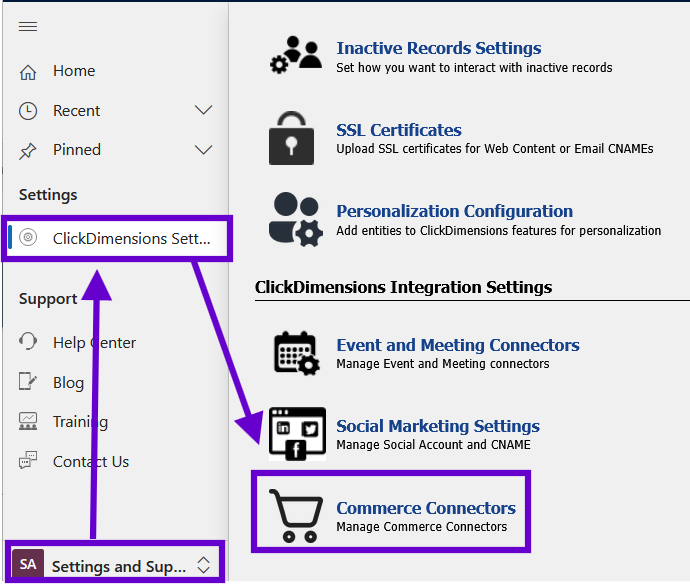Click 'Set how you want to interact' text
Image resolution: width=690 pixels, height=584 pixels.
pos(474,67)
